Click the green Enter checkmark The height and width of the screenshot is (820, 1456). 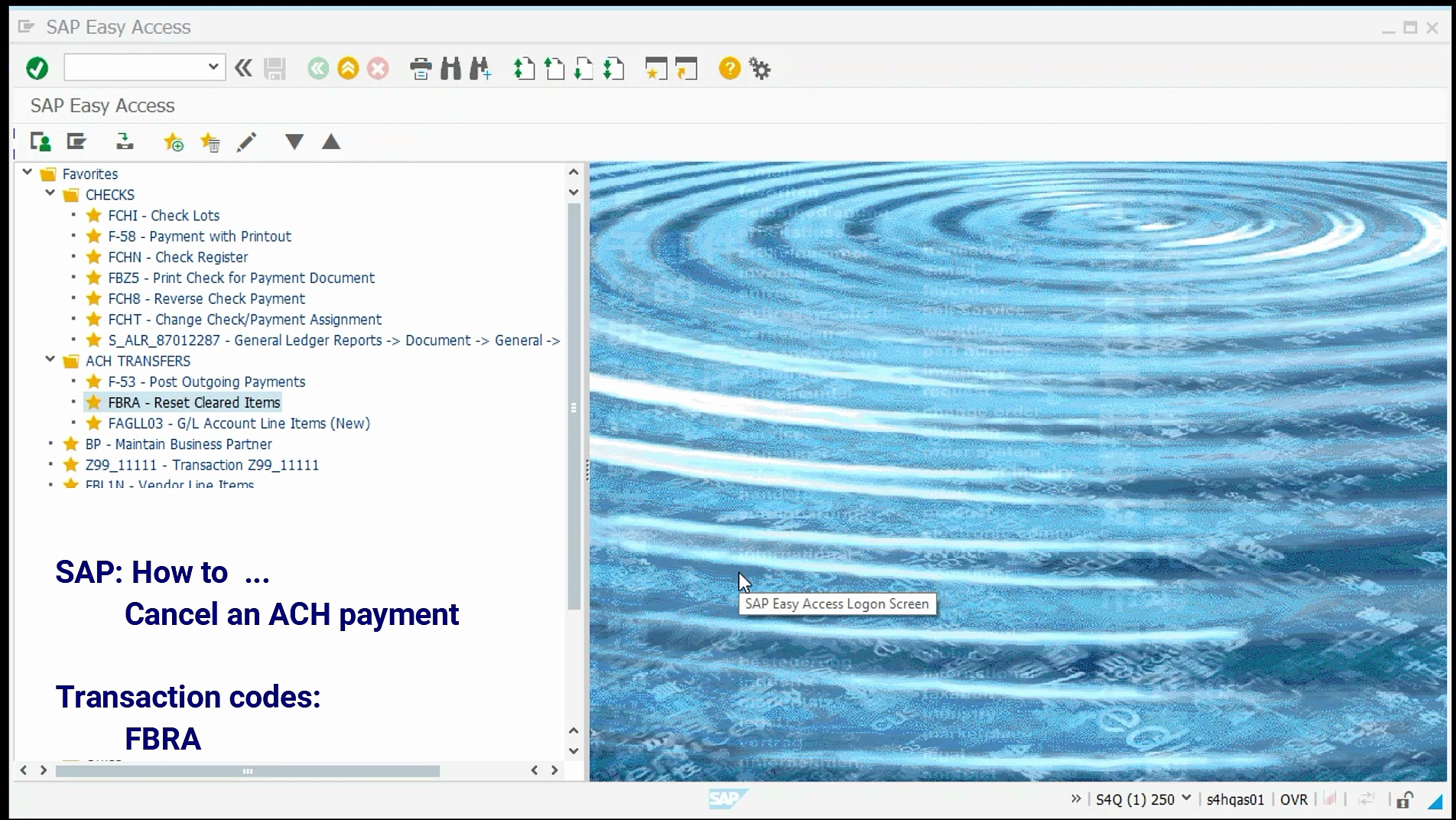point(36,67)
